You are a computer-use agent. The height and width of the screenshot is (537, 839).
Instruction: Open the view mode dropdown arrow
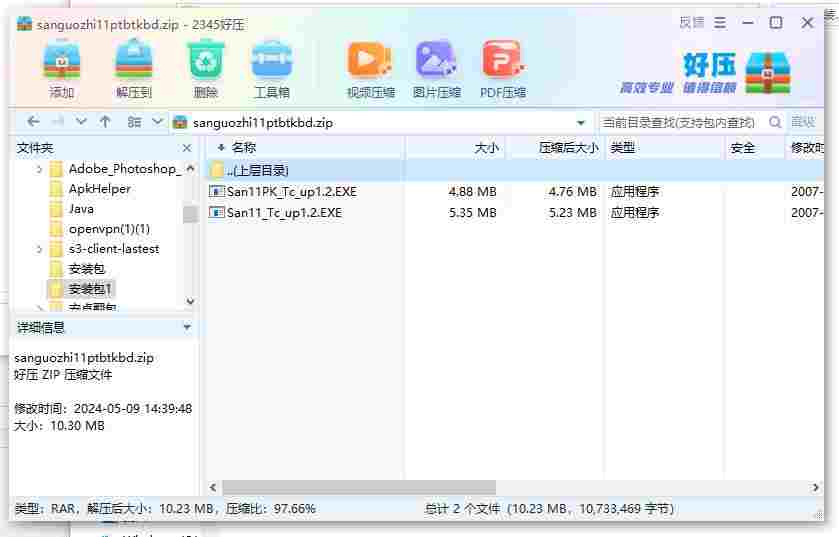tap(157, 122)
